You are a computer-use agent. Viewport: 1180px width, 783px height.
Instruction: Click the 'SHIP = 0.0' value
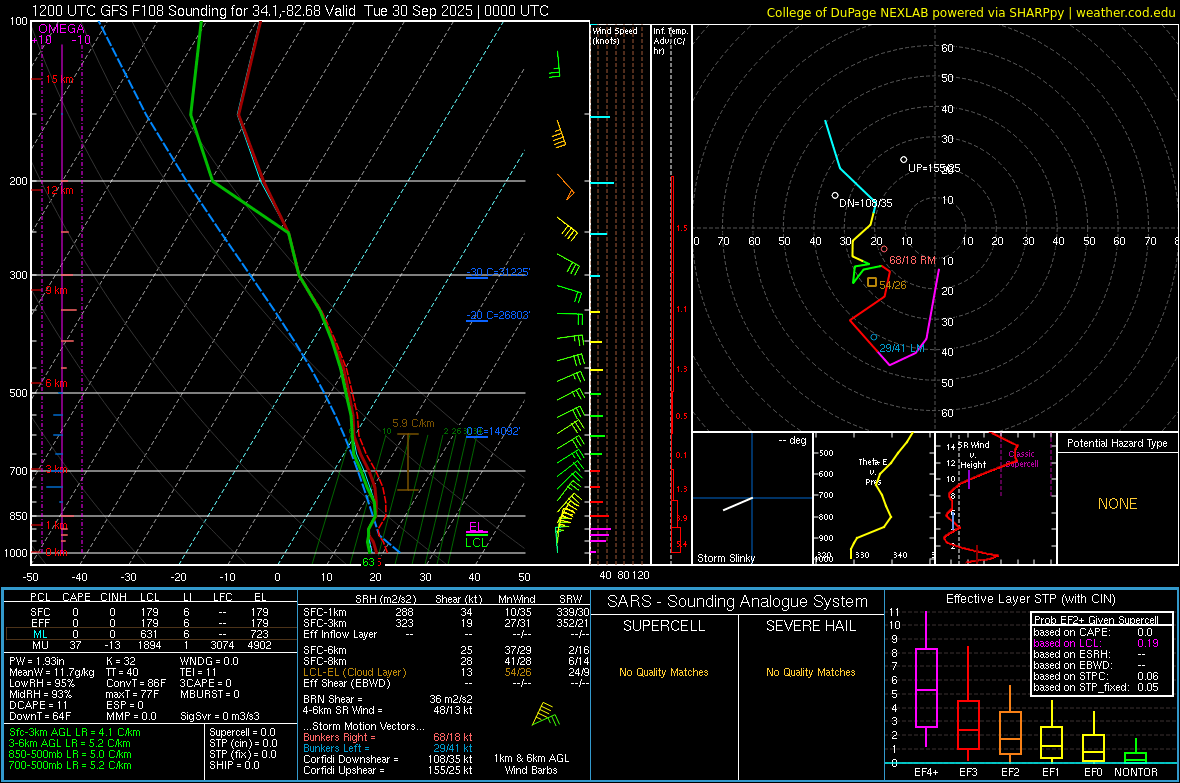coord(234,765)
